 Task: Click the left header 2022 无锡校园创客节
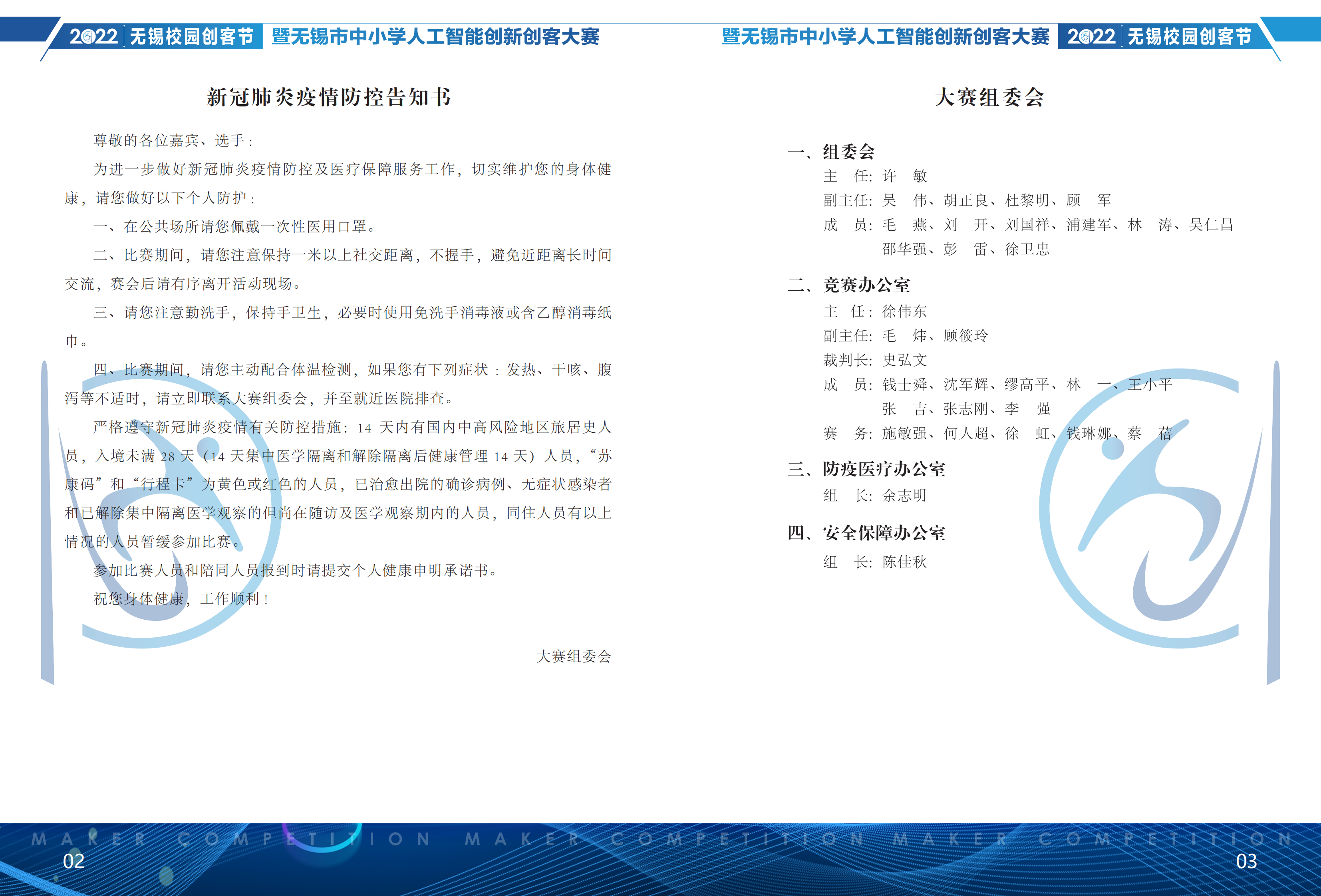pyautogui.click(x=161, y=36)
